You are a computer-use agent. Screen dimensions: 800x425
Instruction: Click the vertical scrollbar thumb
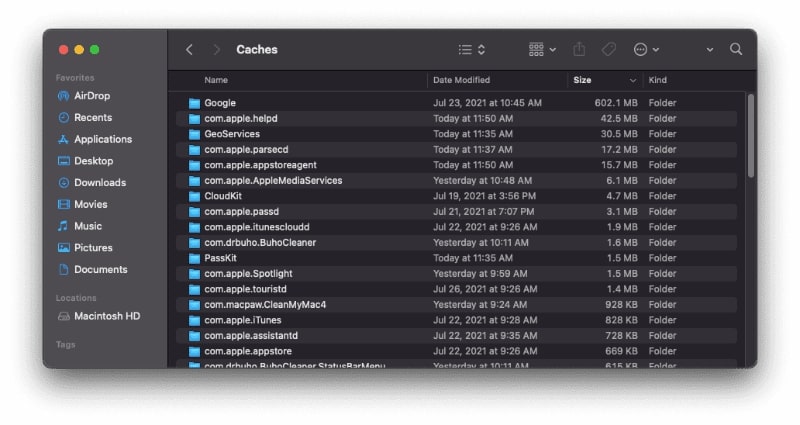(751, 136)
